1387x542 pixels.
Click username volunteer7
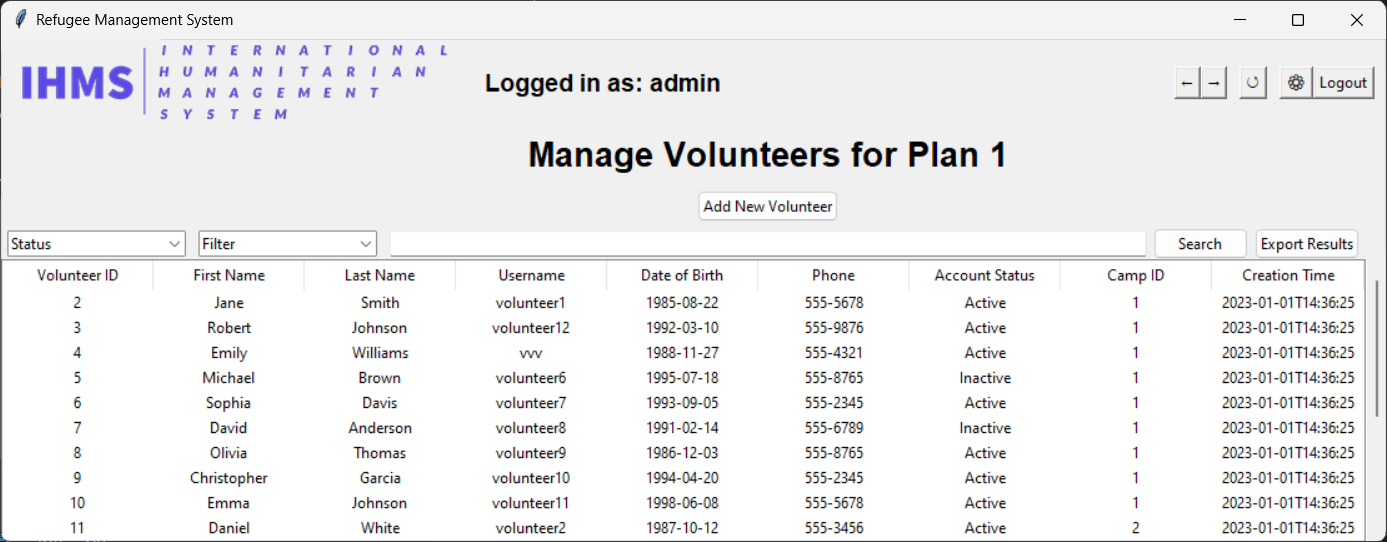pyautogui.click(x=531, y=403)
